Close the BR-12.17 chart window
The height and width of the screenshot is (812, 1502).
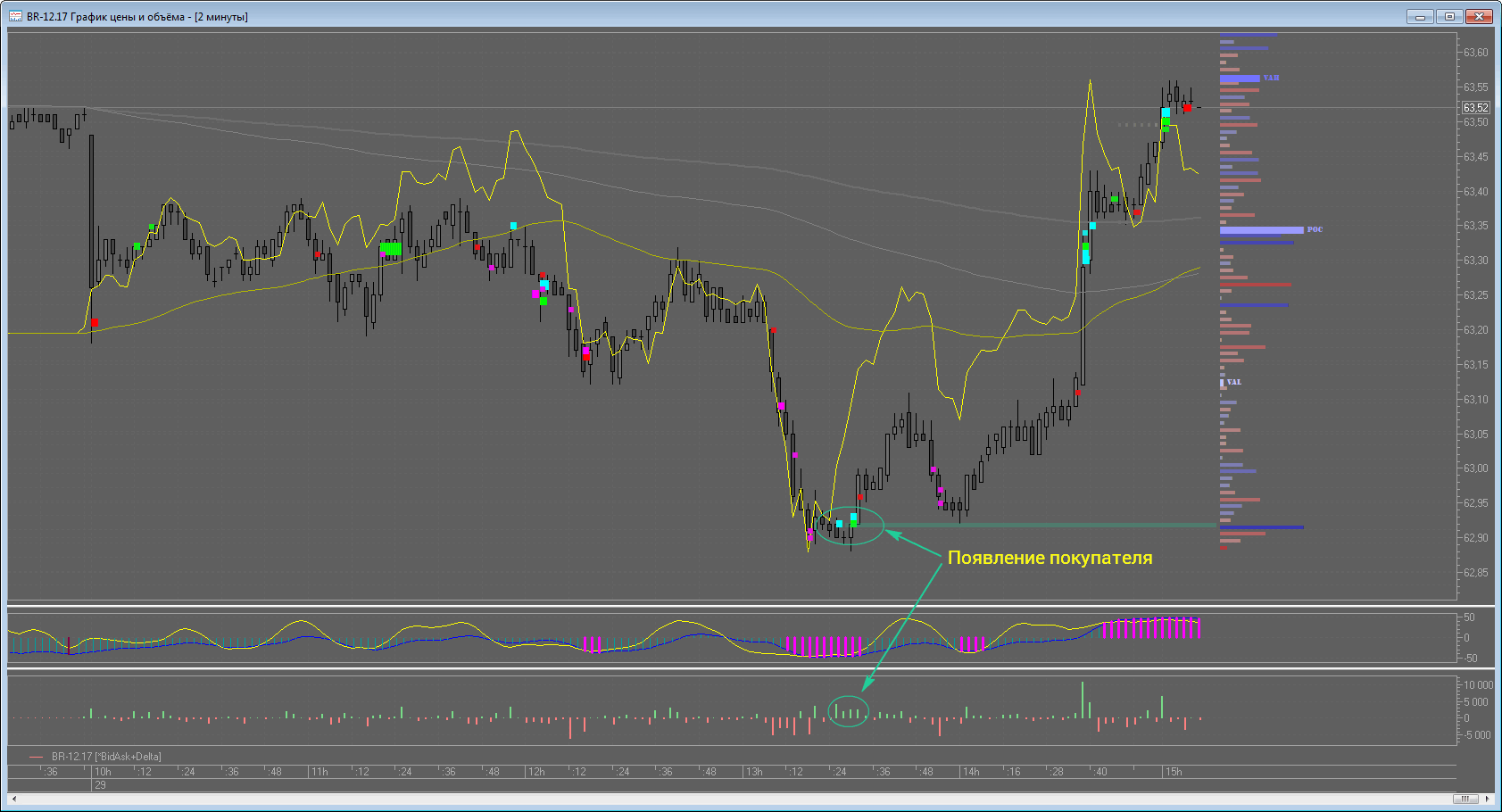1479,16
